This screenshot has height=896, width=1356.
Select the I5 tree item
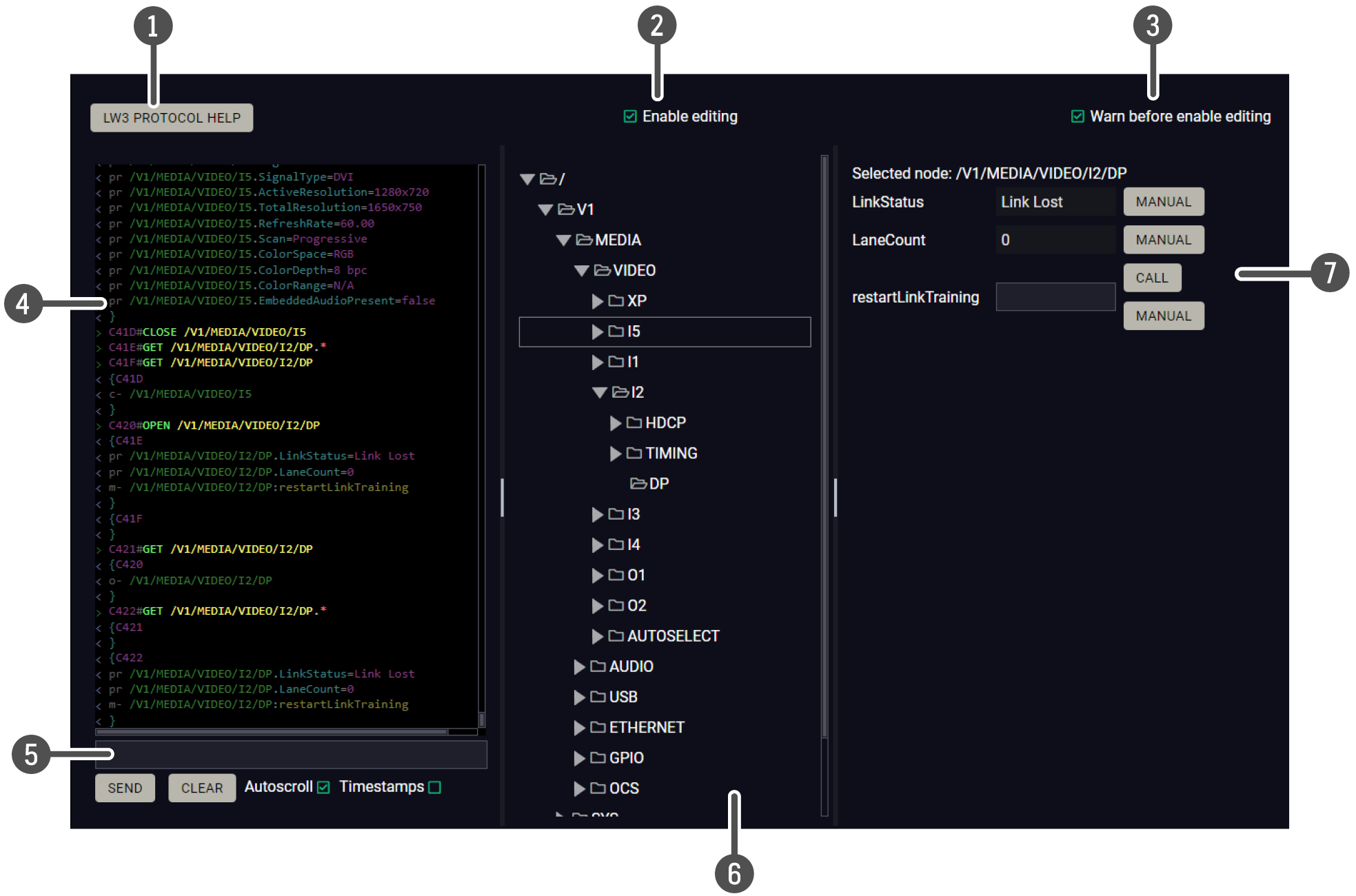click(x=633, y=332)
